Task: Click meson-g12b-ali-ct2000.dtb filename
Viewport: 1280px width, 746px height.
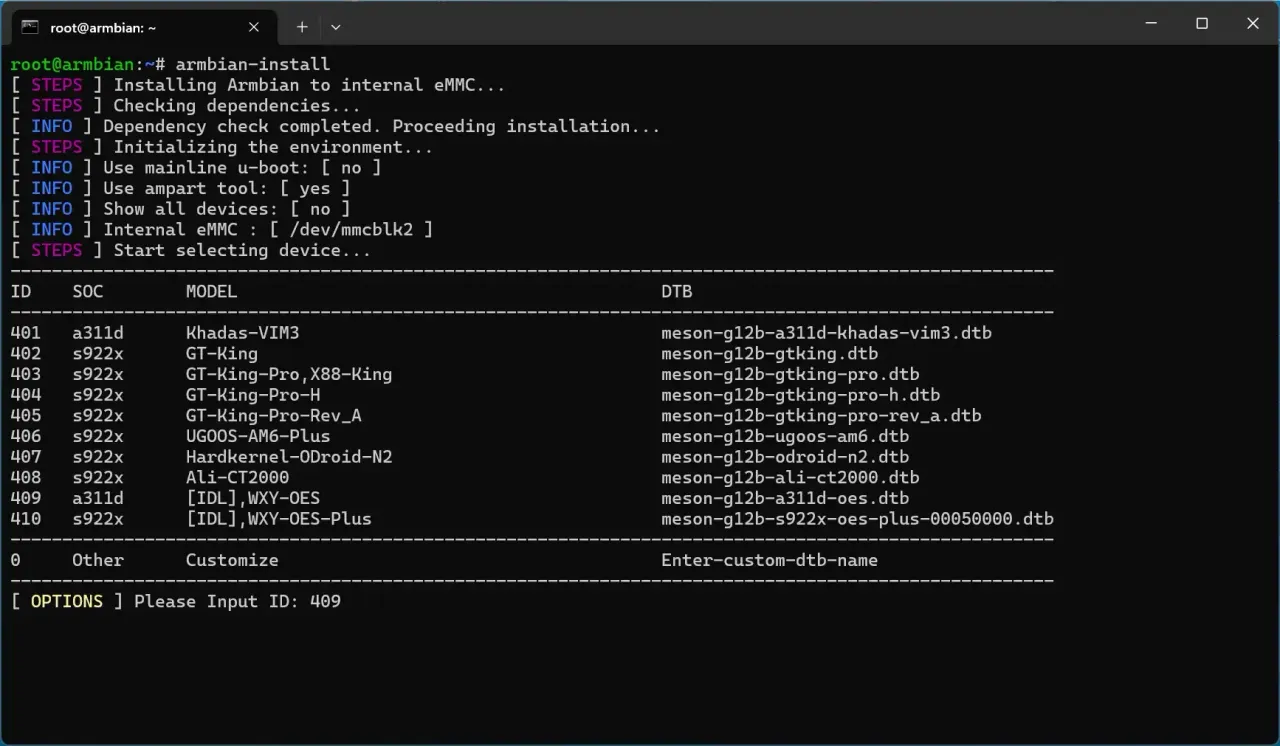Action: (790, 477)
